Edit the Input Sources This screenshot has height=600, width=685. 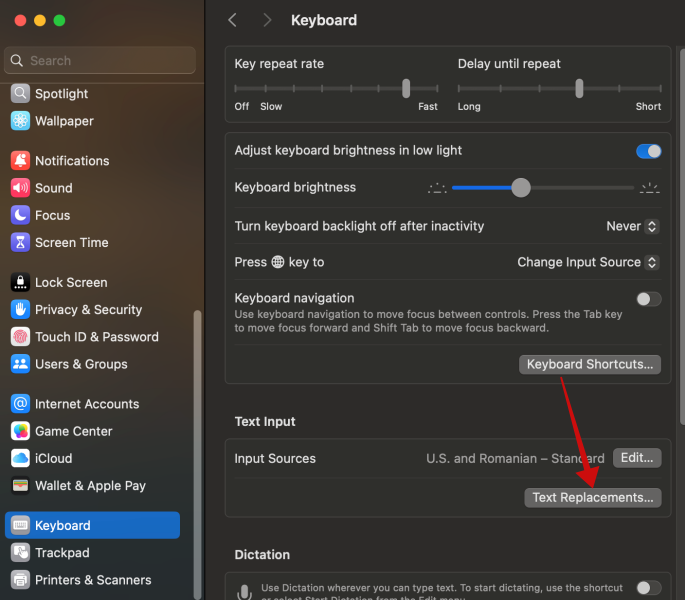pos(637,458)
